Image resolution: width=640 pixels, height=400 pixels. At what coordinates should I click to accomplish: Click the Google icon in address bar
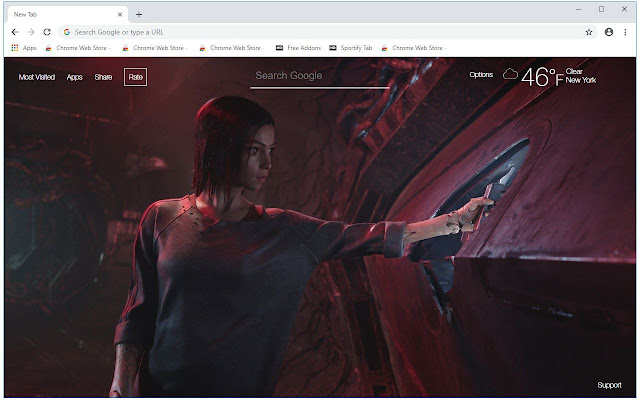point(67,32)
